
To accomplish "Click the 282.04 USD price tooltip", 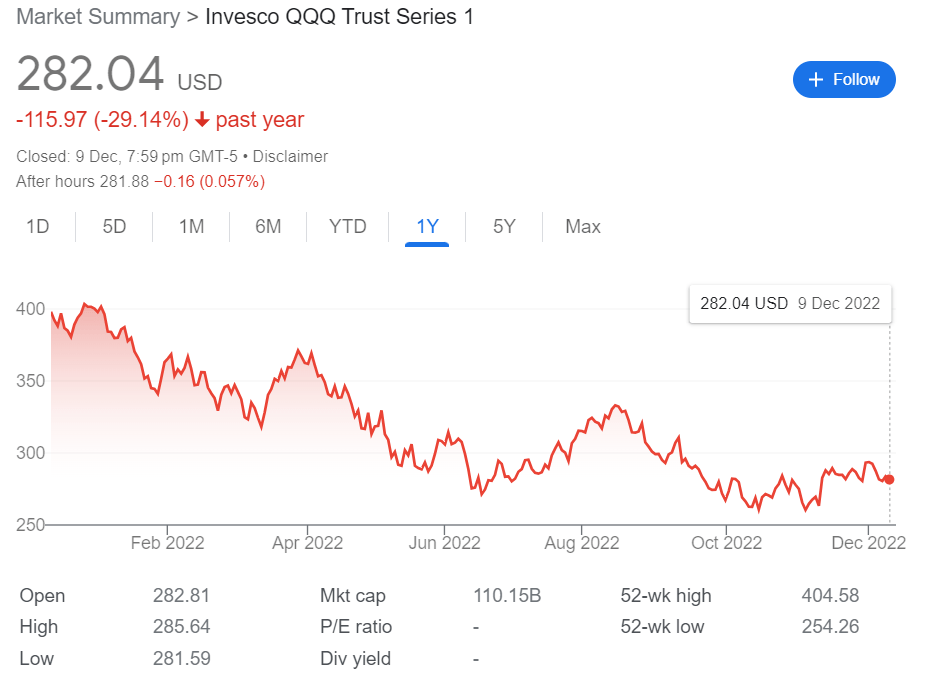I will tap(789, 303).
